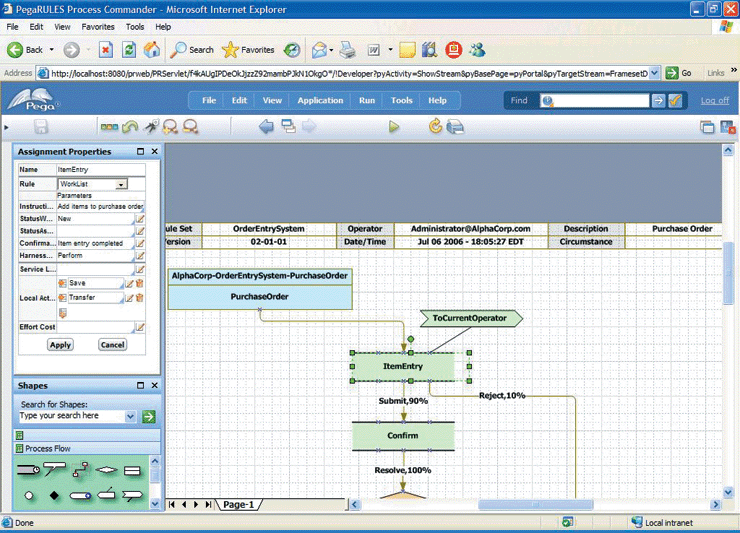Click the green play run icon
The height and width of the screenshot is (533, 740).
pyautogui.click(x=394, y=127)
